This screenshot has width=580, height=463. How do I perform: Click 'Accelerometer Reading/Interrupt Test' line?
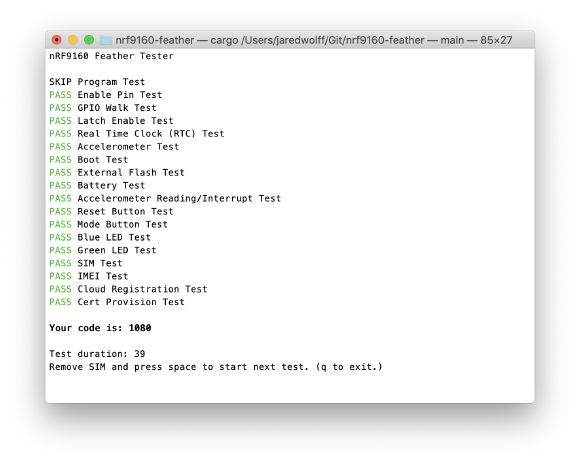tap(165, 198)
